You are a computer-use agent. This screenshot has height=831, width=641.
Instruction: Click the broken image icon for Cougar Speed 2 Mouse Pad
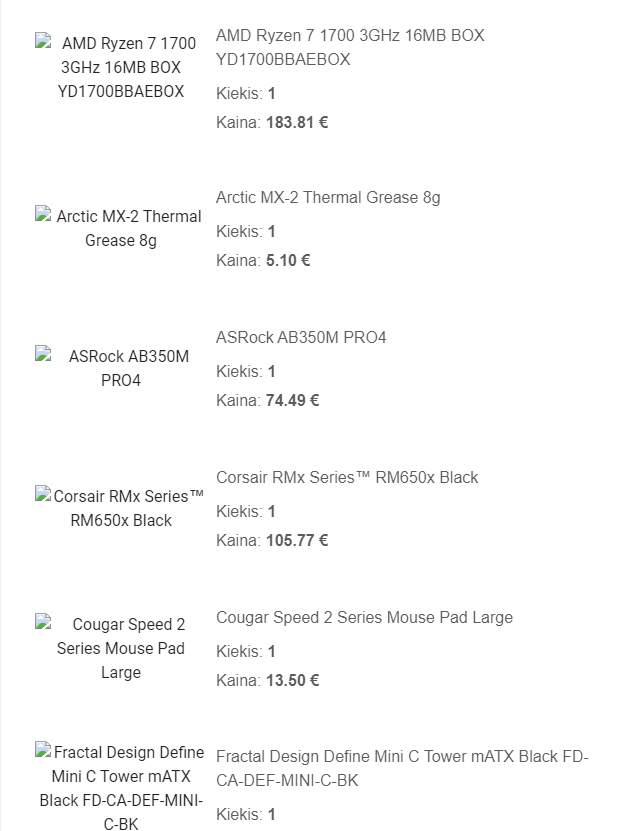point(43,622)
